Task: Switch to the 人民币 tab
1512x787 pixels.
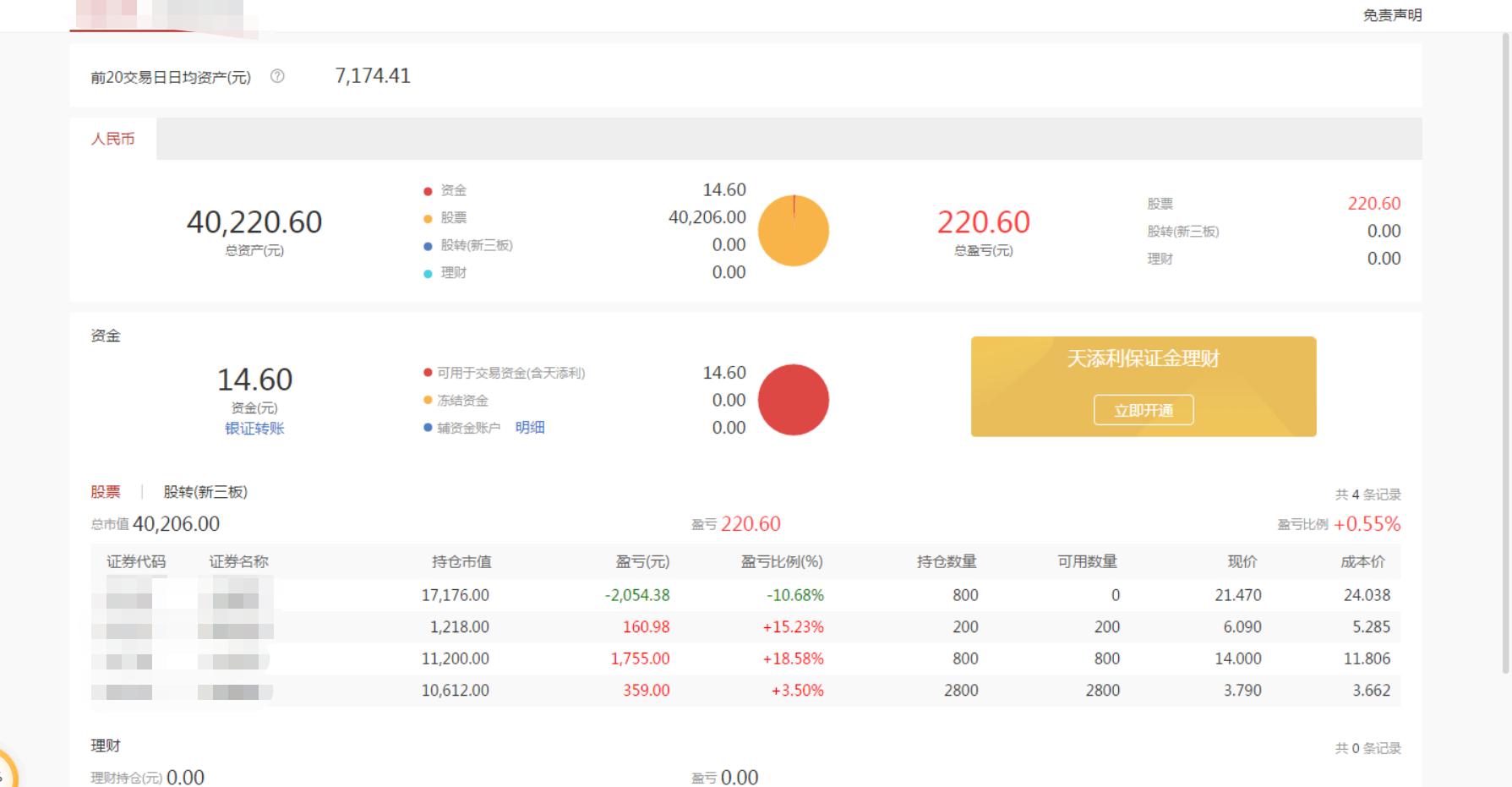Action: pos(112,139)
